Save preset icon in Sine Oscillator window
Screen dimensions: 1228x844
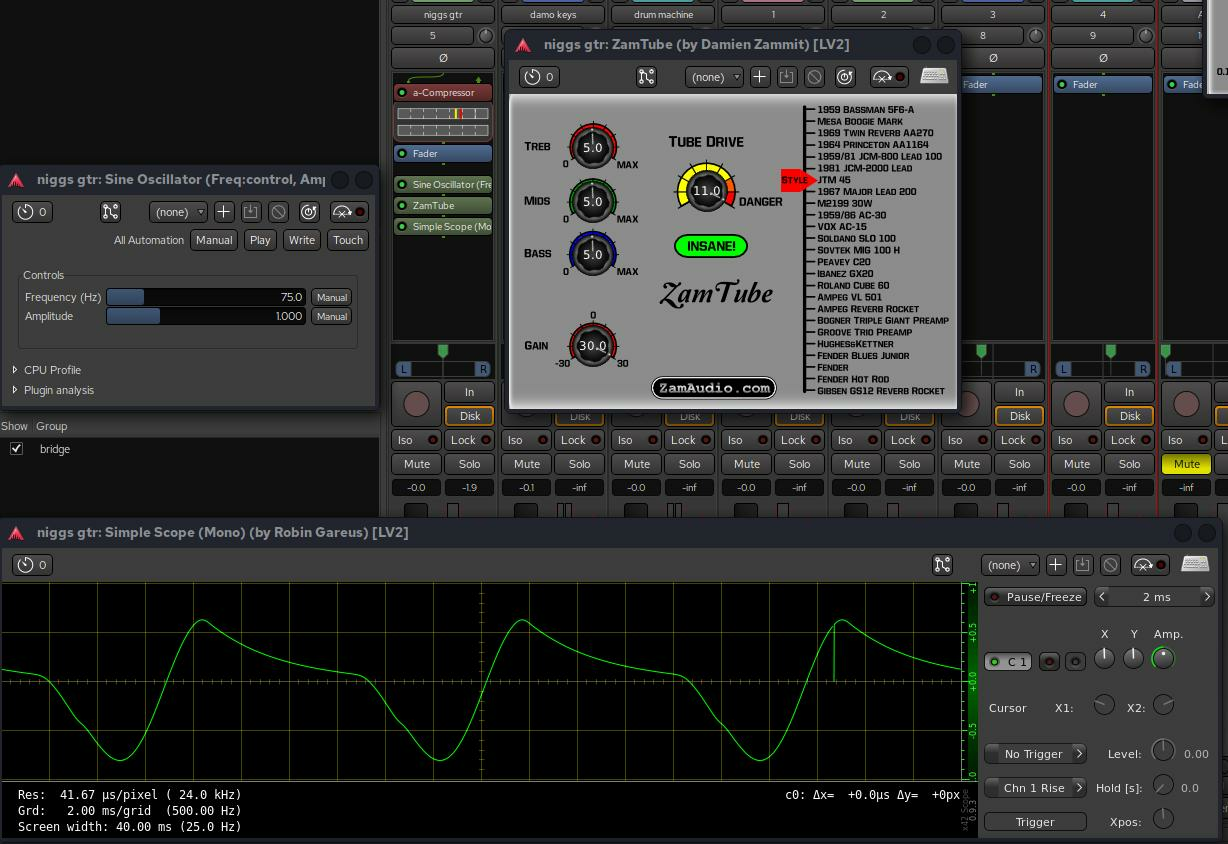pos(251,212)
